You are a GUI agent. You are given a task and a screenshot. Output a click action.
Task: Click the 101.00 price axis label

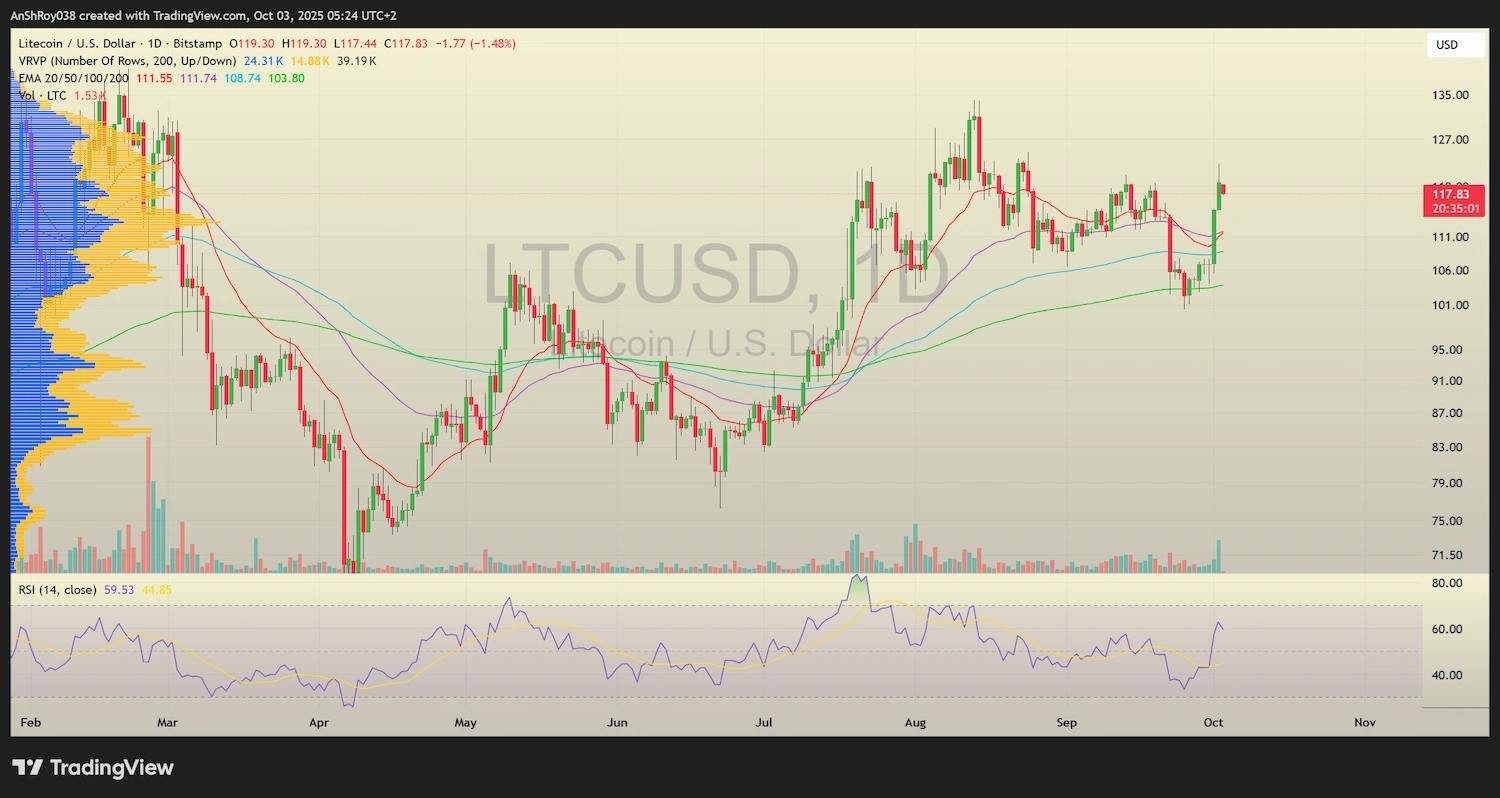[1450, 306]
